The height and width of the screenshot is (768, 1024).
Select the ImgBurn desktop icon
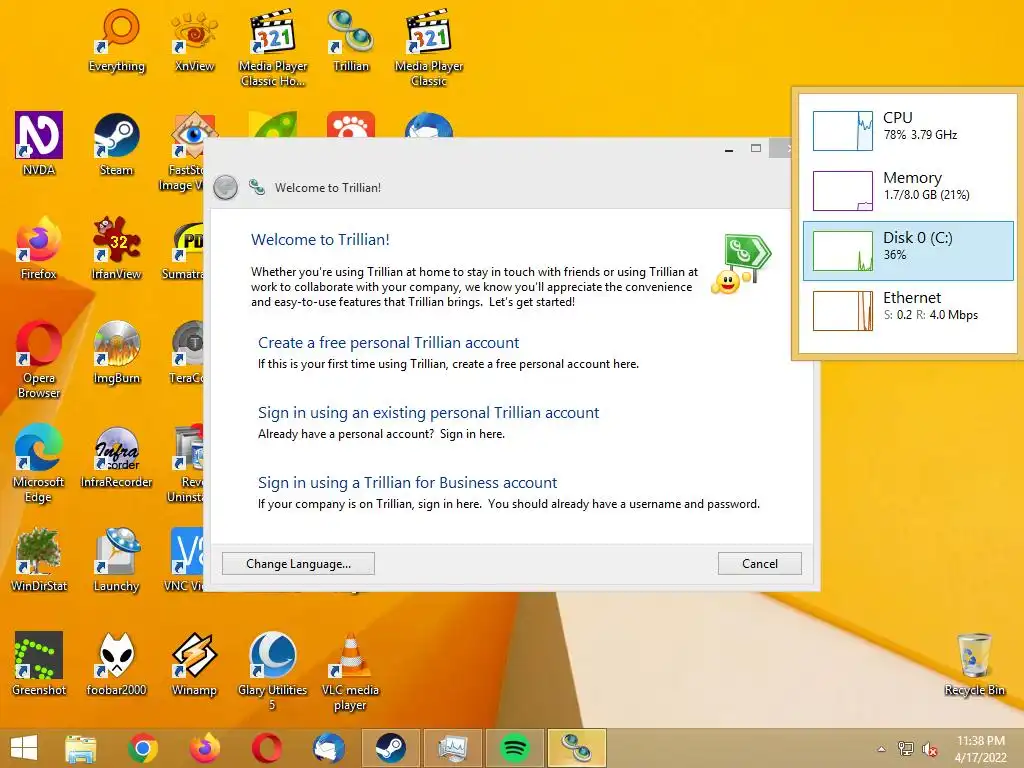click(116, 353)
